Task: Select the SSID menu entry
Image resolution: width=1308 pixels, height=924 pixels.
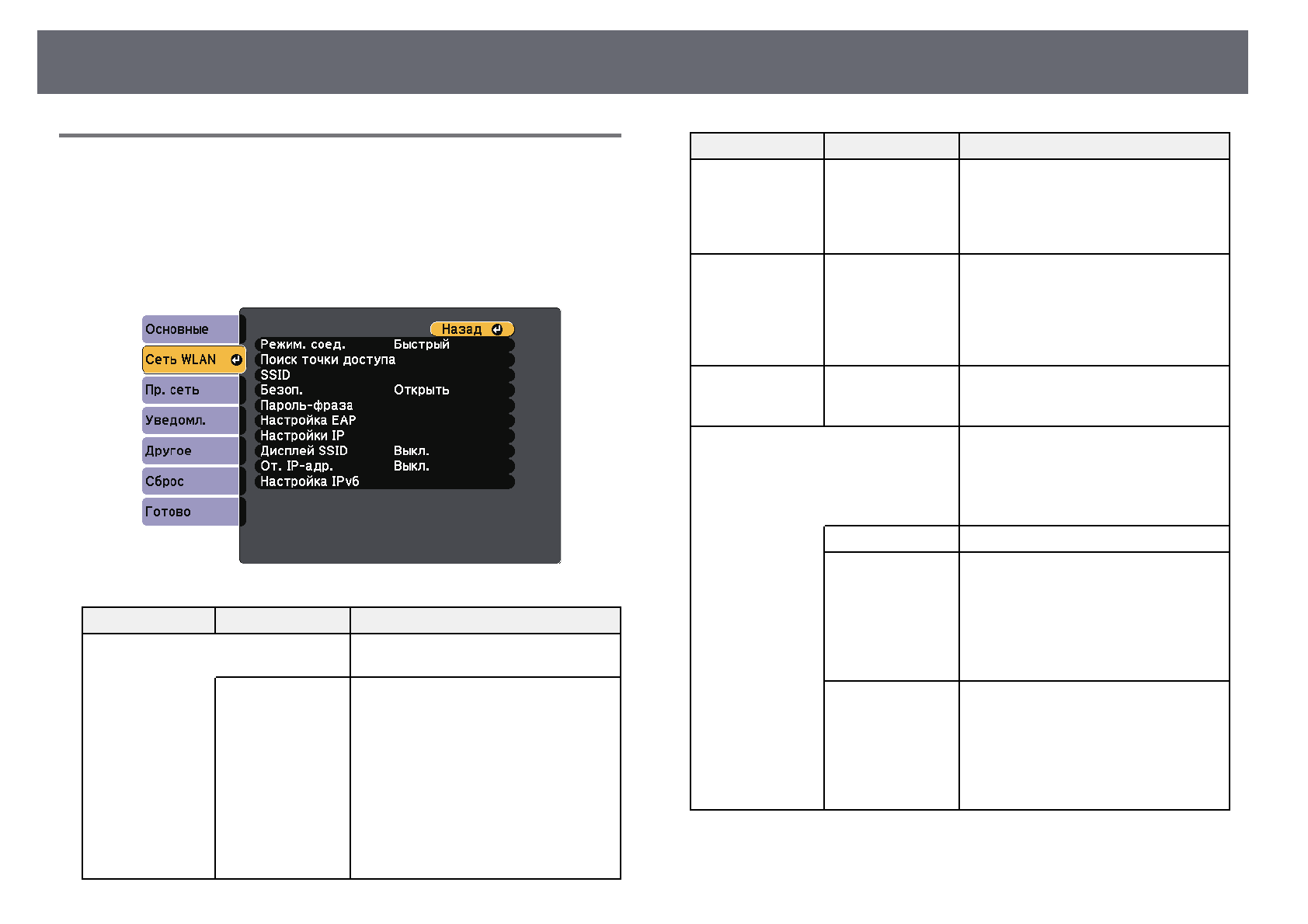Action: (x=275, y=375)
